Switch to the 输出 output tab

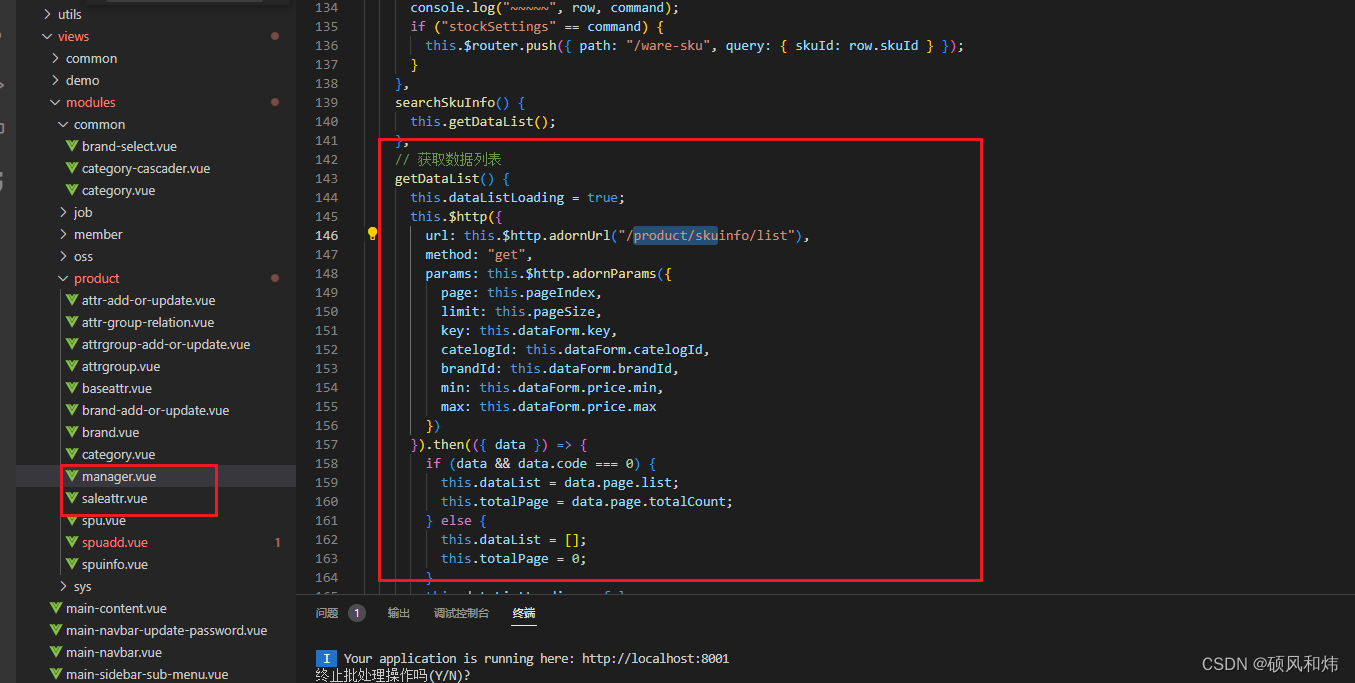click(x=399, y=613)
